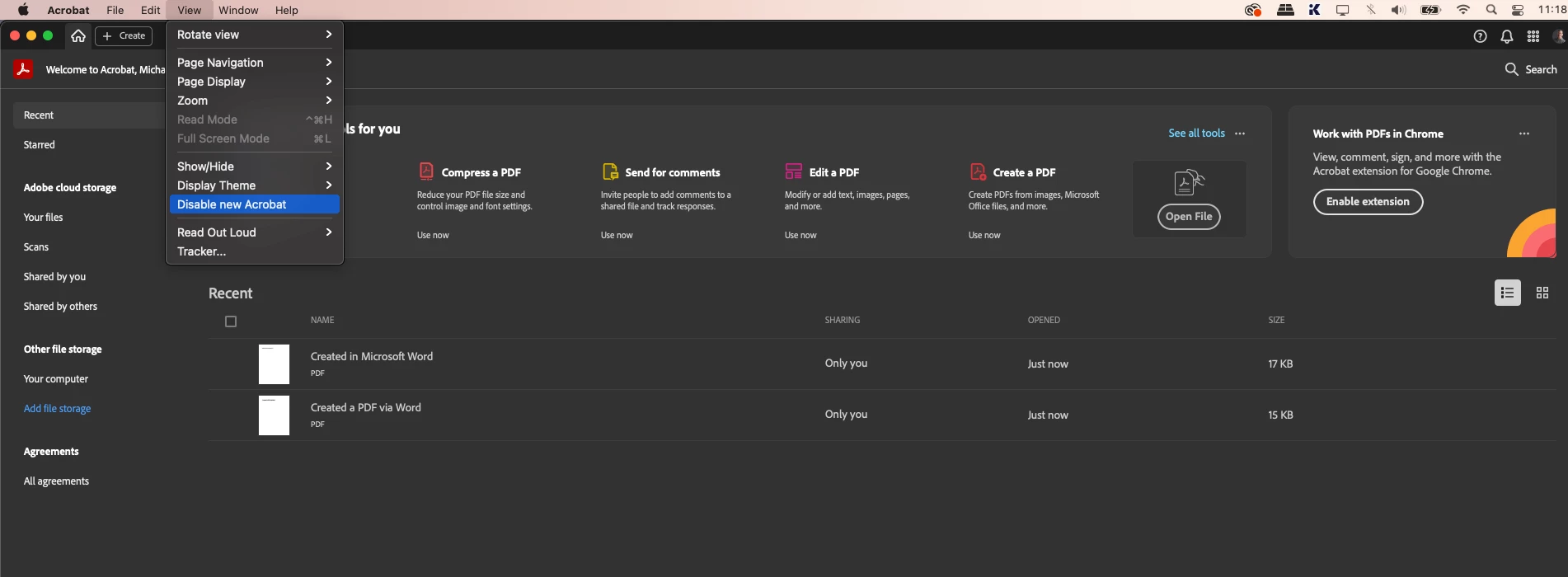Viewport: 1568px width, 577px height.
Task: Click the Created a PDF via Word file name
Action: (366, 407)
